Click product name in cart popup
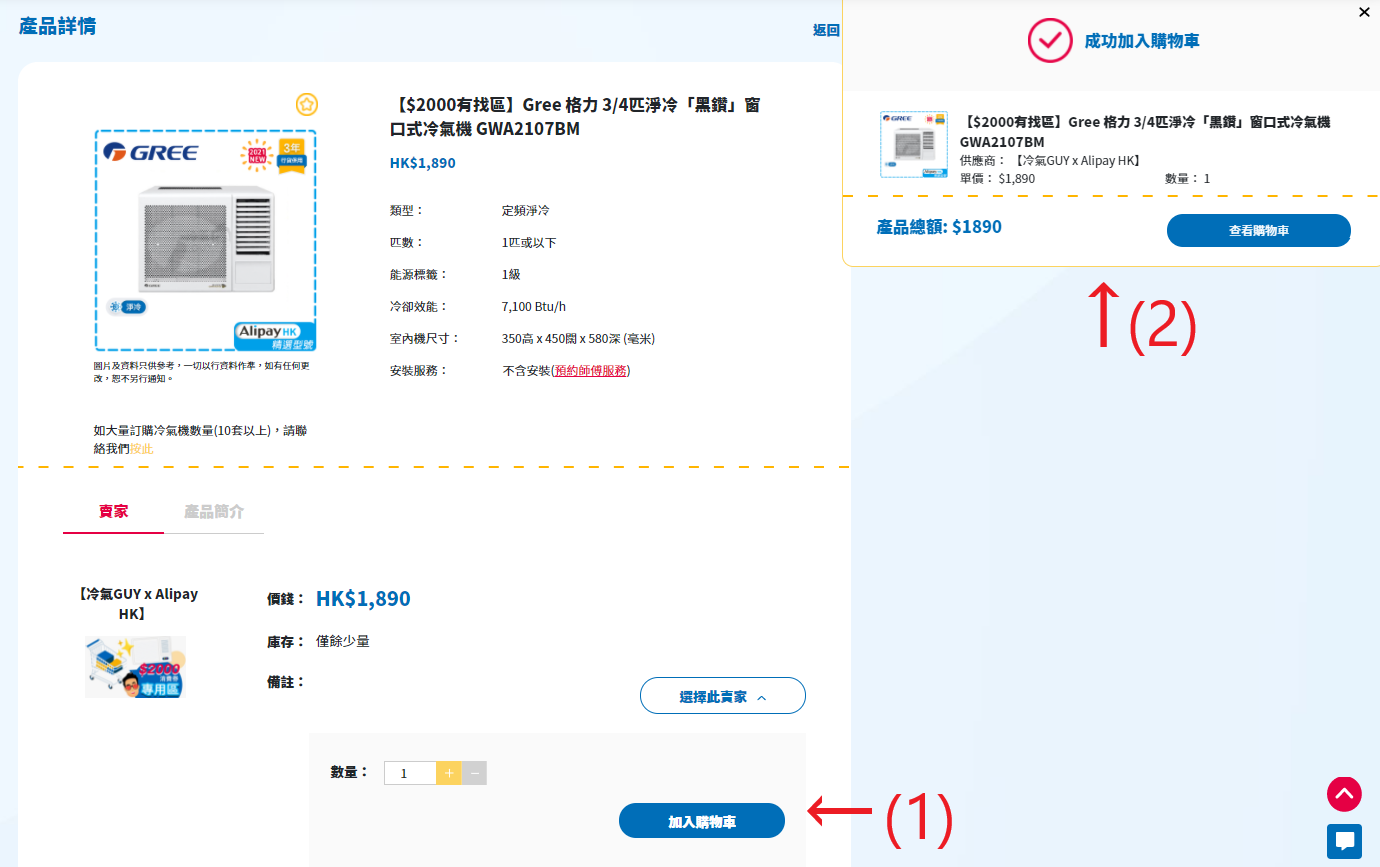Screen dimensions: 1380x867 [1145, 132]
